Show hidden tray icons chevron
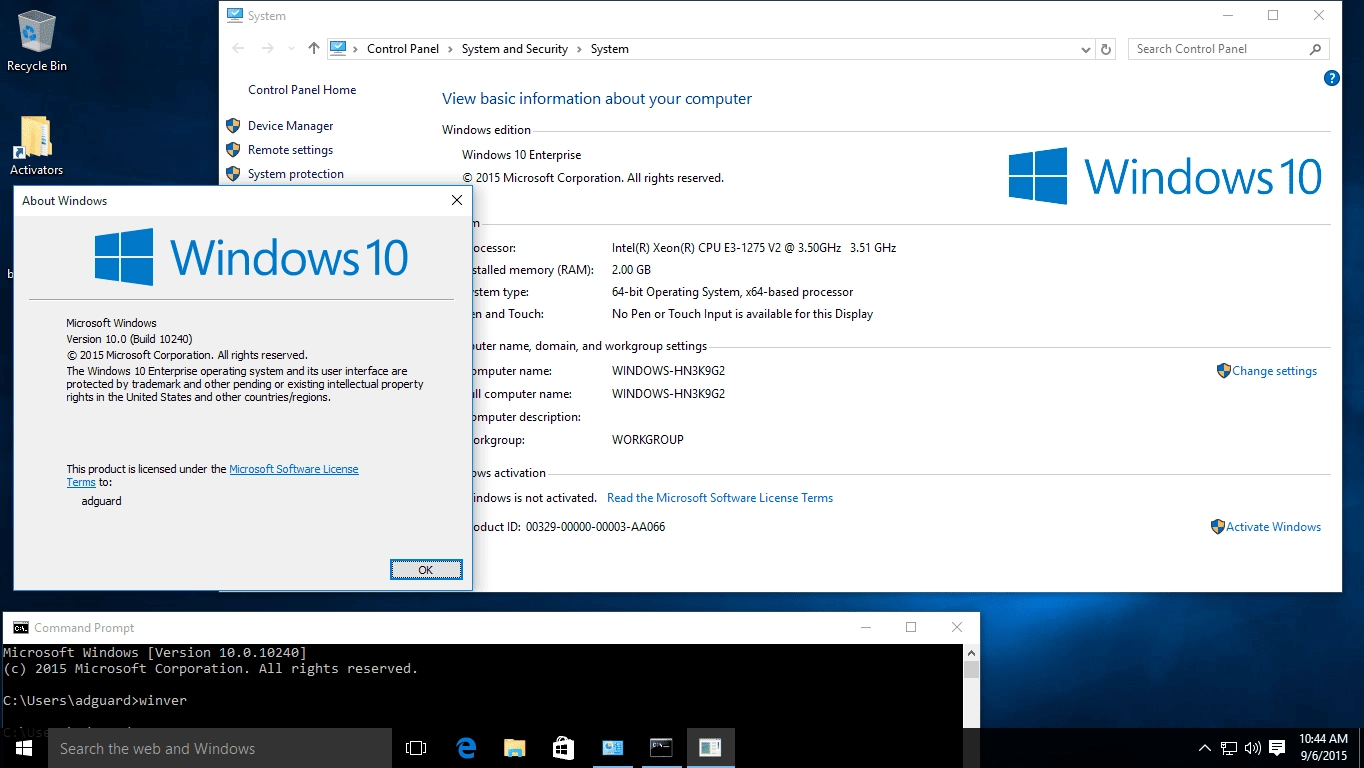 [1205, 748]
